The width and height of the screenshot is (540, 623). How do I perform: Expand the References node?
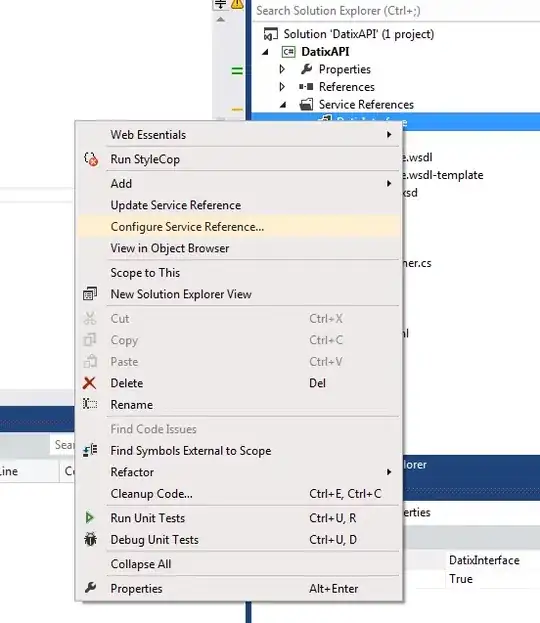click(x=282, y=87)
